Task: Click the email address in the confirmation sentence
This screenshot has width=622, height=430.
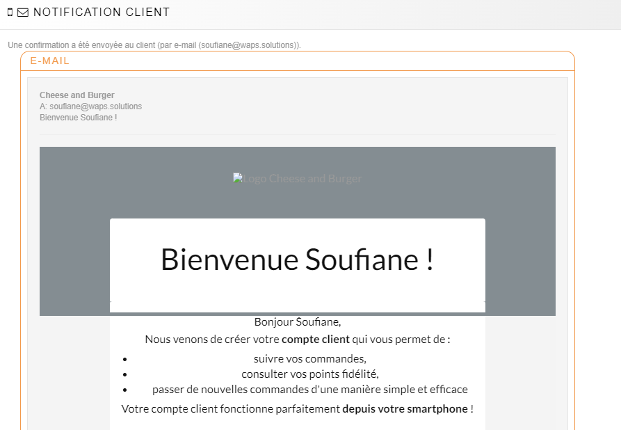Action: pyautogui.click(x=247, y=45)
